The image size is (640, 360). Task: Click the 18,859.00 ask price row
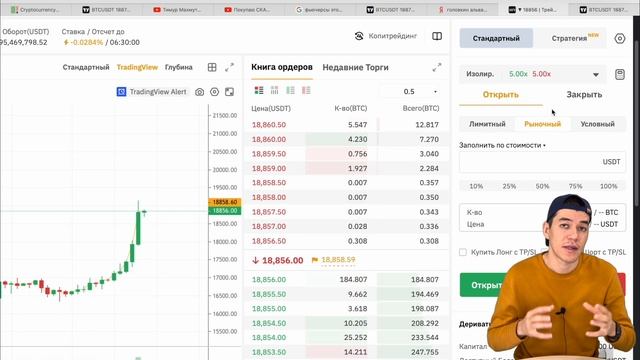pyautogui.click(x=346, y=169)
